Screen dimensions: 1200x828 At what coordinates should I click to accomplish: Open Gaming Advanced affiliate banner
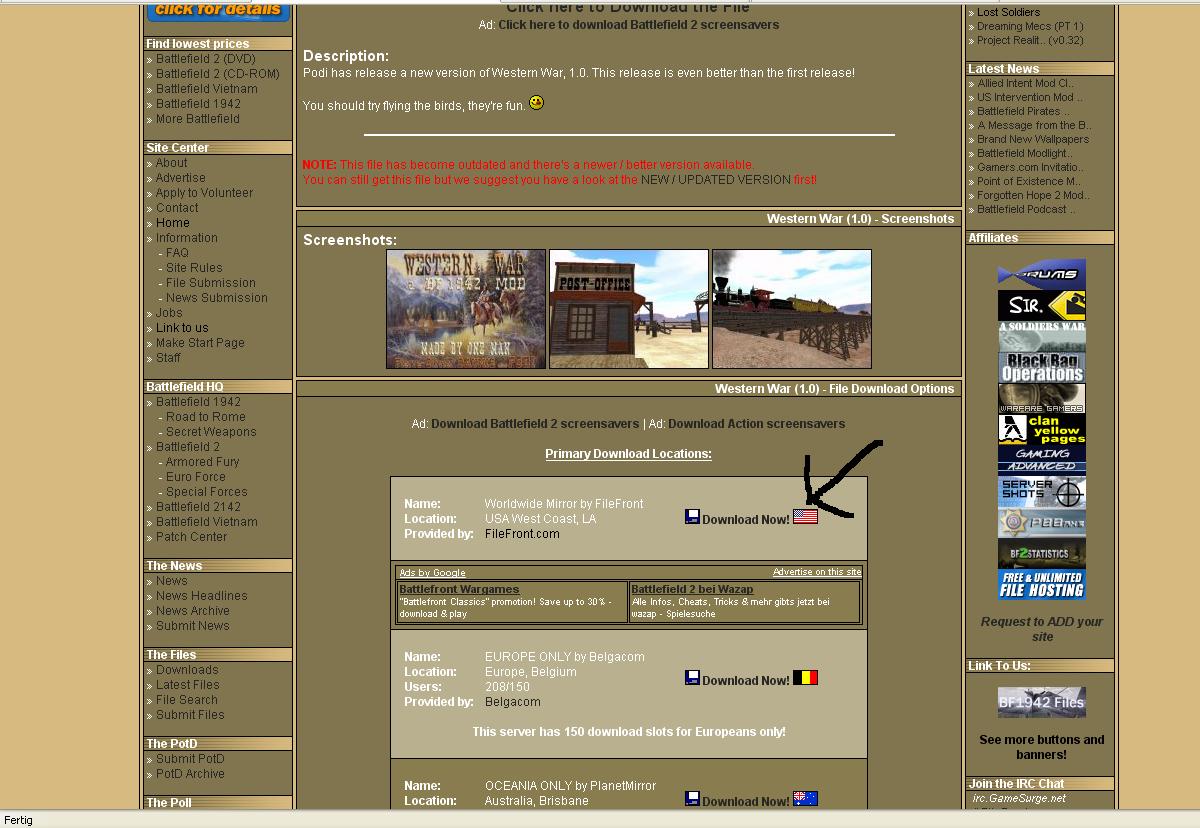[x=1041, y=460]
